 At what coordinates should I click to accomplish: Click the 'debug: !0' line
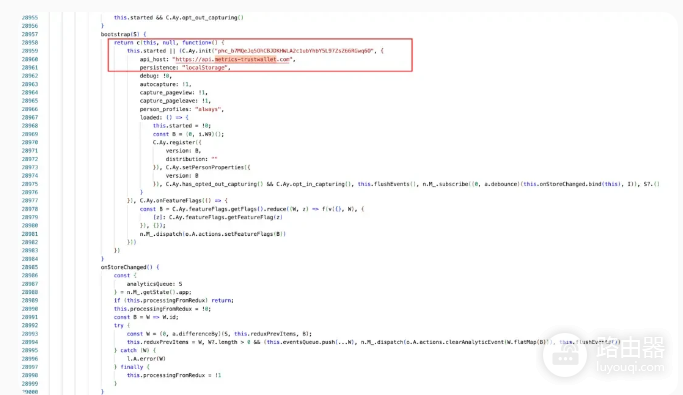pyautogui.click(x=156, y=76)
